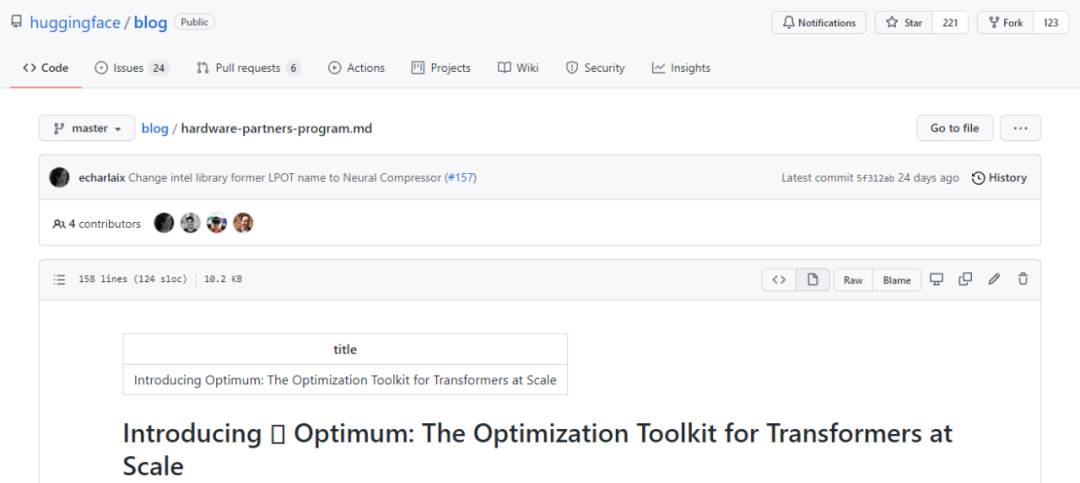Star the huggingface/blog repository
Image resolution: width=1080 pixels, height=483 pixels.
click(904, 23)
